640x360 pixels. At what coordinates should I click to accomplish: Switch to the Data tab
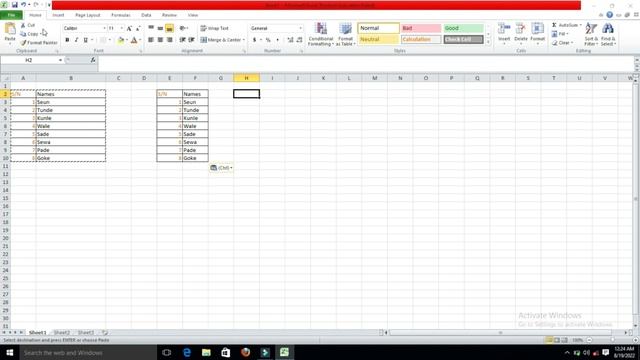click(x=146, y=15)
